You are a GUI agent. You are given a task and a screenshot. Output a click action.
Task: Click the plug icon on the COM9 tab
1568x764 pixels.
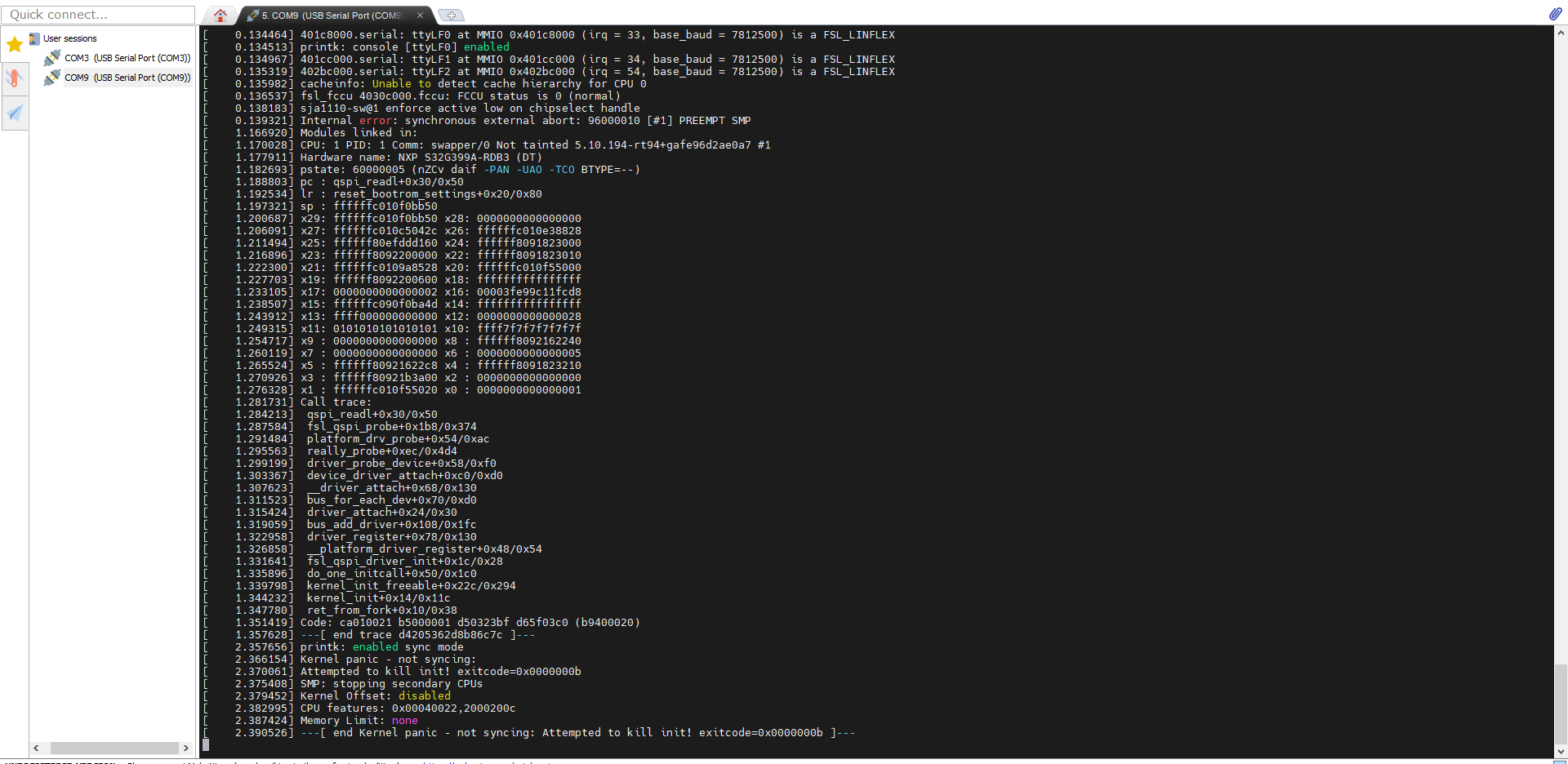(x=254, y=15)
